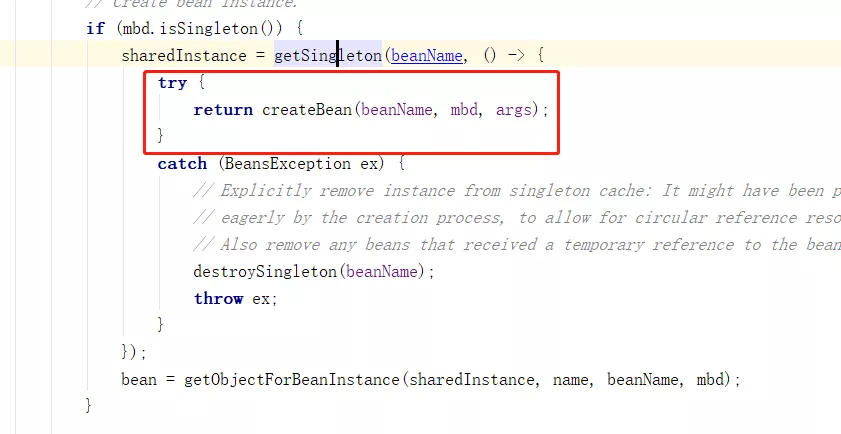Click the getSingleton method name
The height and width of the screenshot is (434, 841).
click(327, 56)
